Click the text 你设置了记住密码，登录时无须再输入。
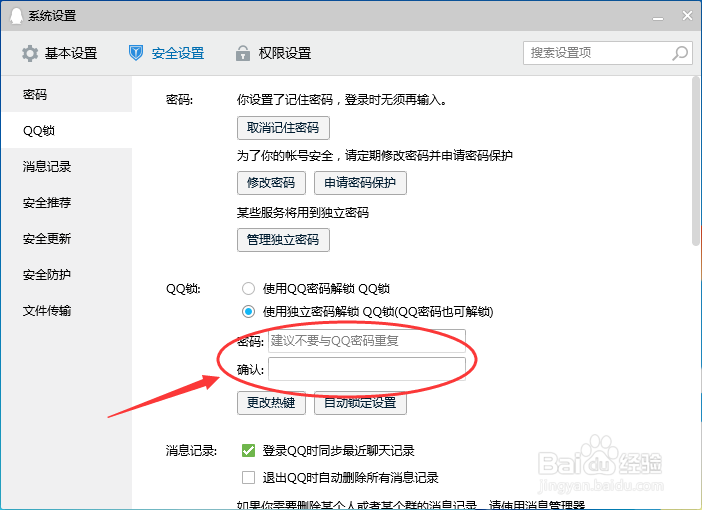The height and width of the screenshot is (510, 702). 342,99
